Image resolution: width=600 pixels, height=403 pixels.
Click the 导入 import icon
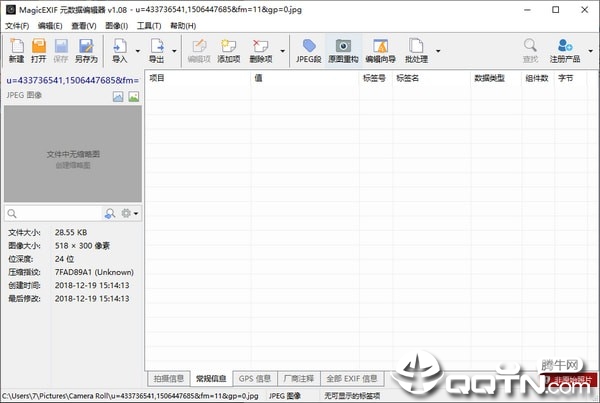(x=120, y=51)
